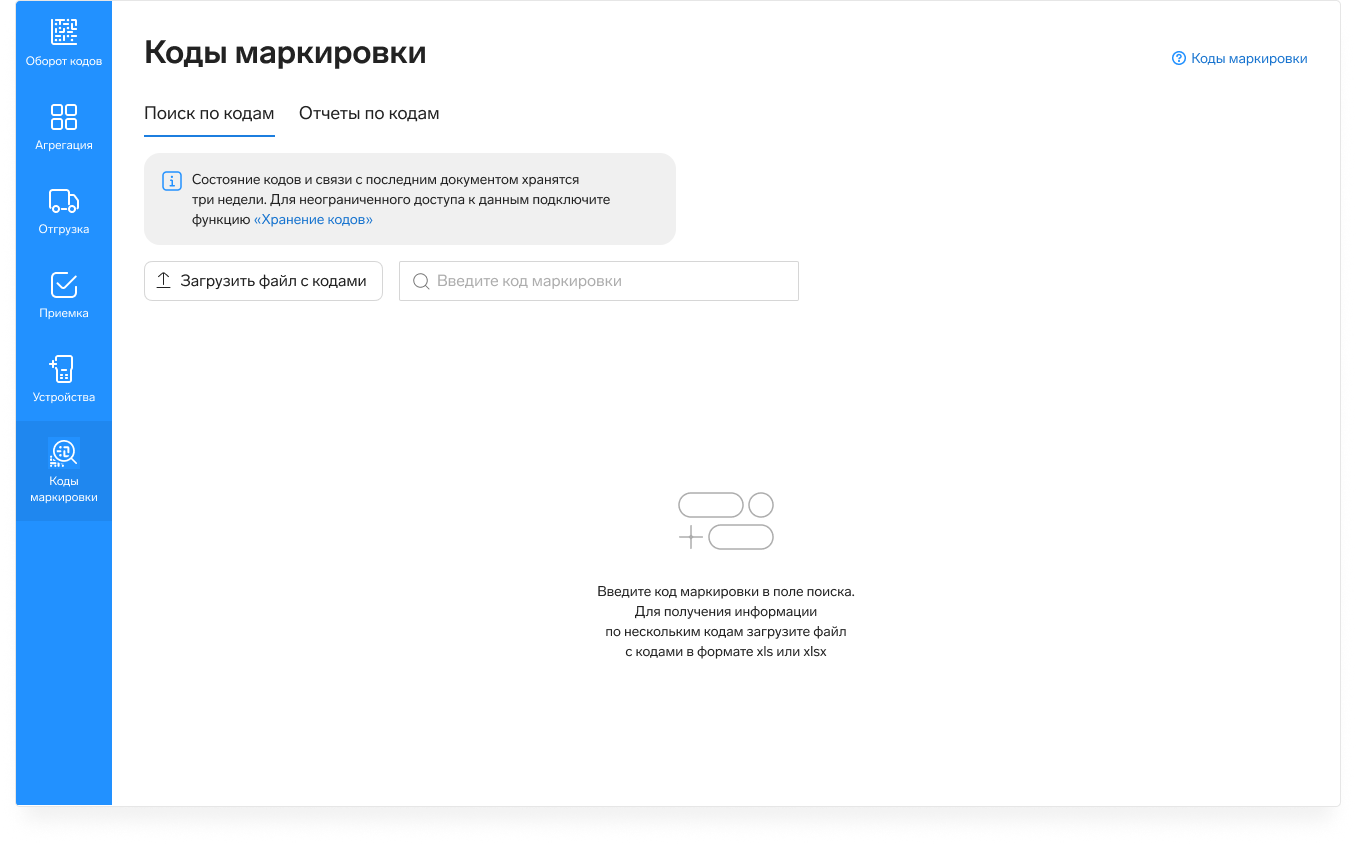The image size is (1356, 844).
Task: Click the empty-state placeholder illustration
Action: (x=726, y=521)
